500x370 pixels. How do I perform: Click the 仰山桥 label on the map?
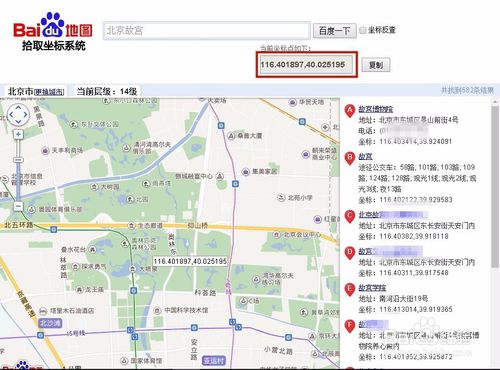pos(197,226)
